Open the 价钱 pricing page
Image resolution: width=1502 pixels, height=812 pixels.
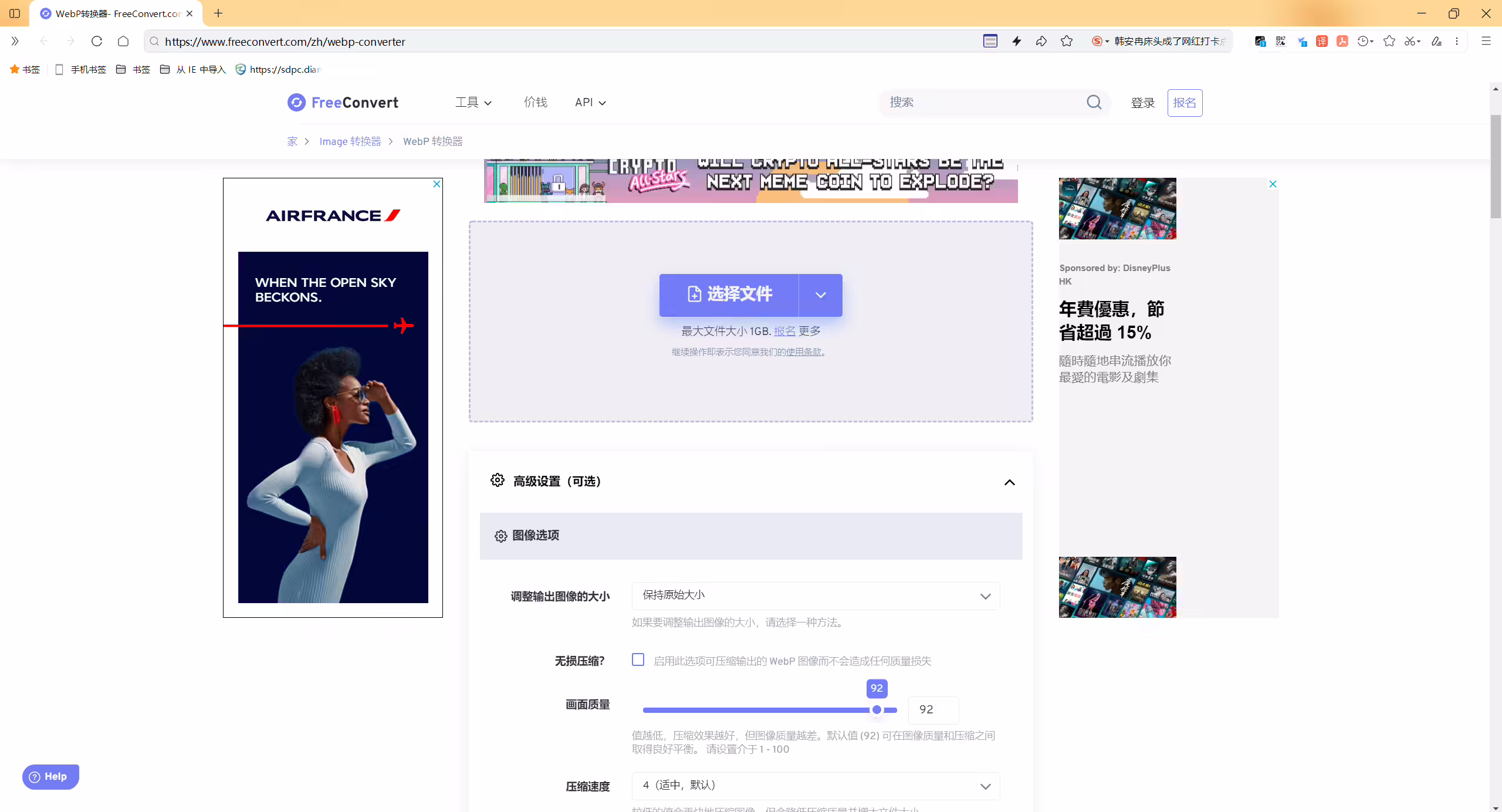535,103
